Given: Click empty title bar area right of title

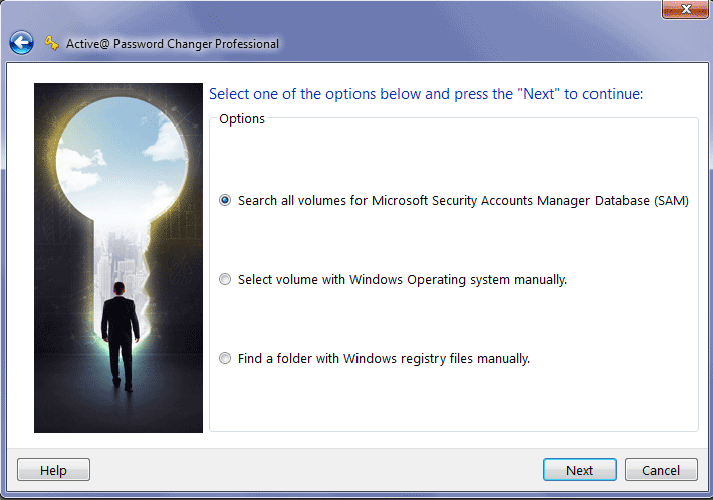Looking at the screenshot, I should pyautogui.click(x=480, y=44).
